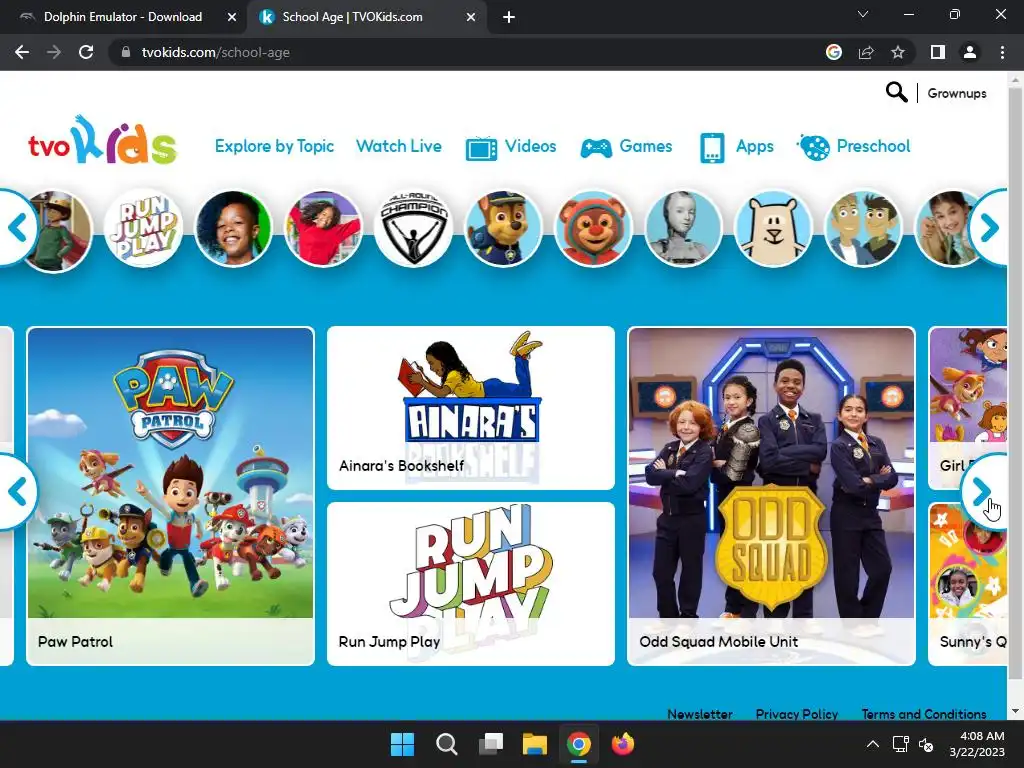The width and height of the screenshot is (1024, 768).
Task: Open Windows taskbar search
Action: 447,744
